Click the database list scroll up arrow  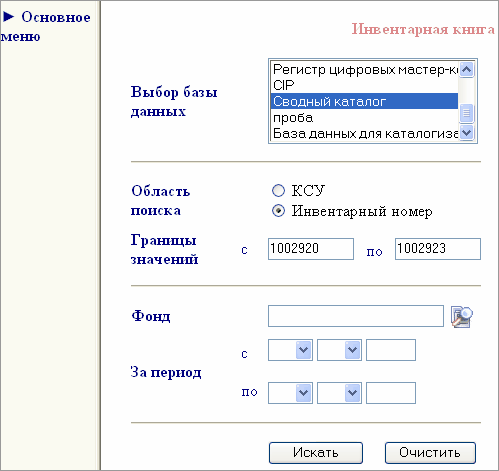[x=467, y=69]
